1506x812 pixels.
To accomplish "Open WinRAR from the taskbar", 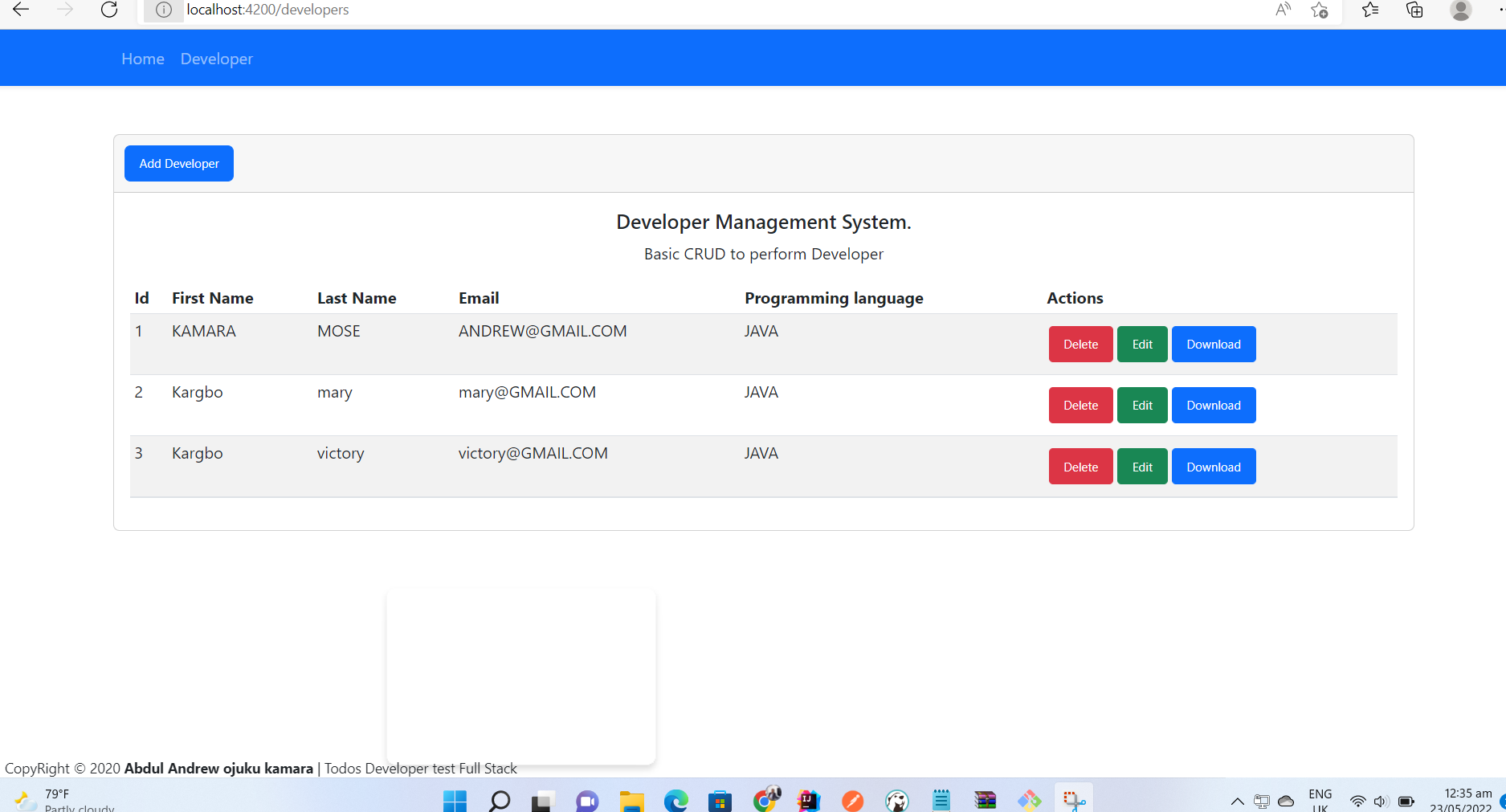I will (x=986, y=801).
